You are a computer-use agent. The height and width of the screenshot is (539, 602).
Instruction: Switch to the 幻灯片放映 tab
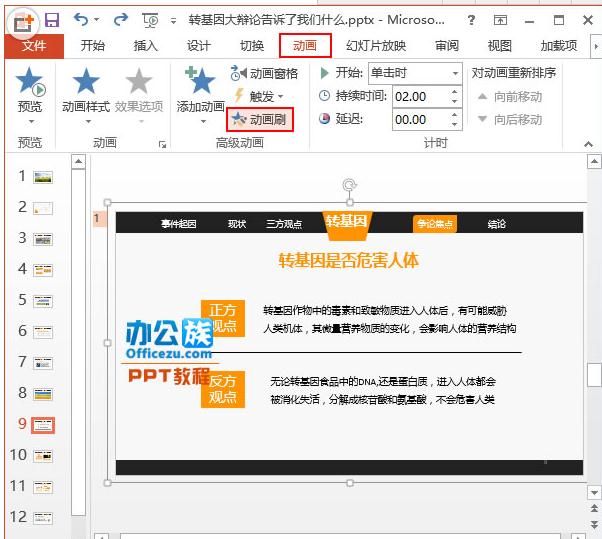[x=376, y=46]
